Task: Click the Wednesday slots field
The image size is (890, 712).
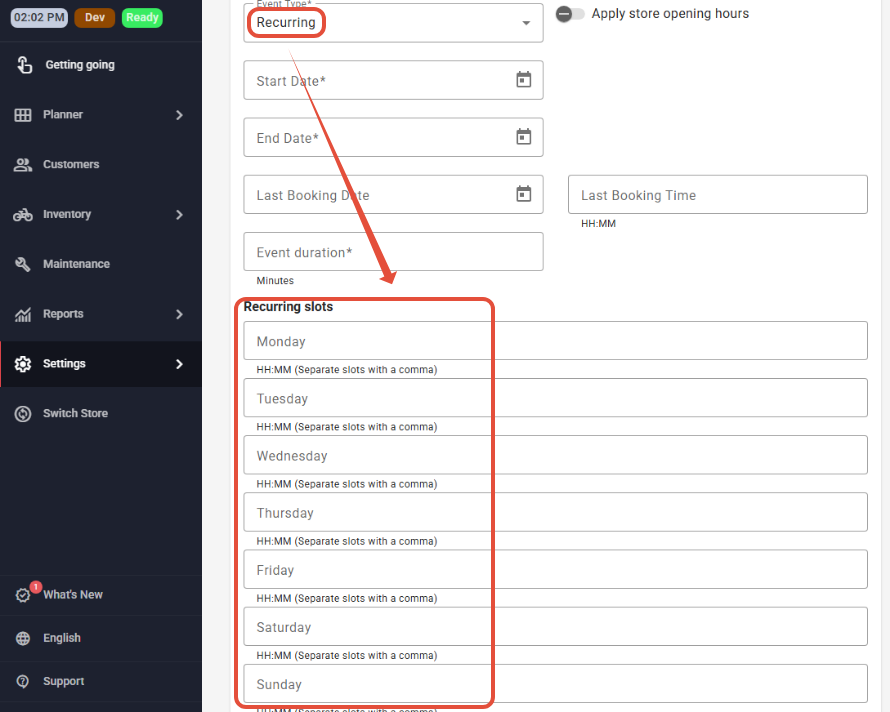Action: (555, 455)
